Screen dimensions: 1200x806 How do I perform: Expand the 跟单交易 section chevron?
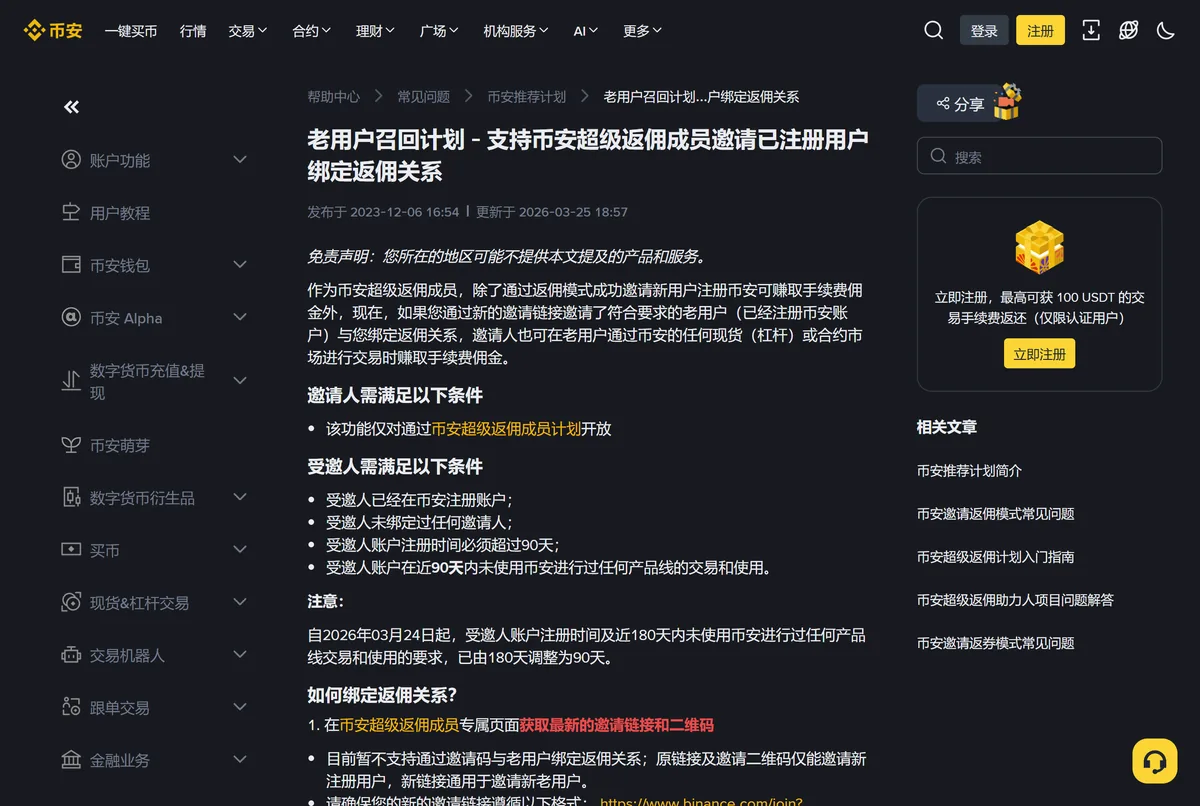240,707
